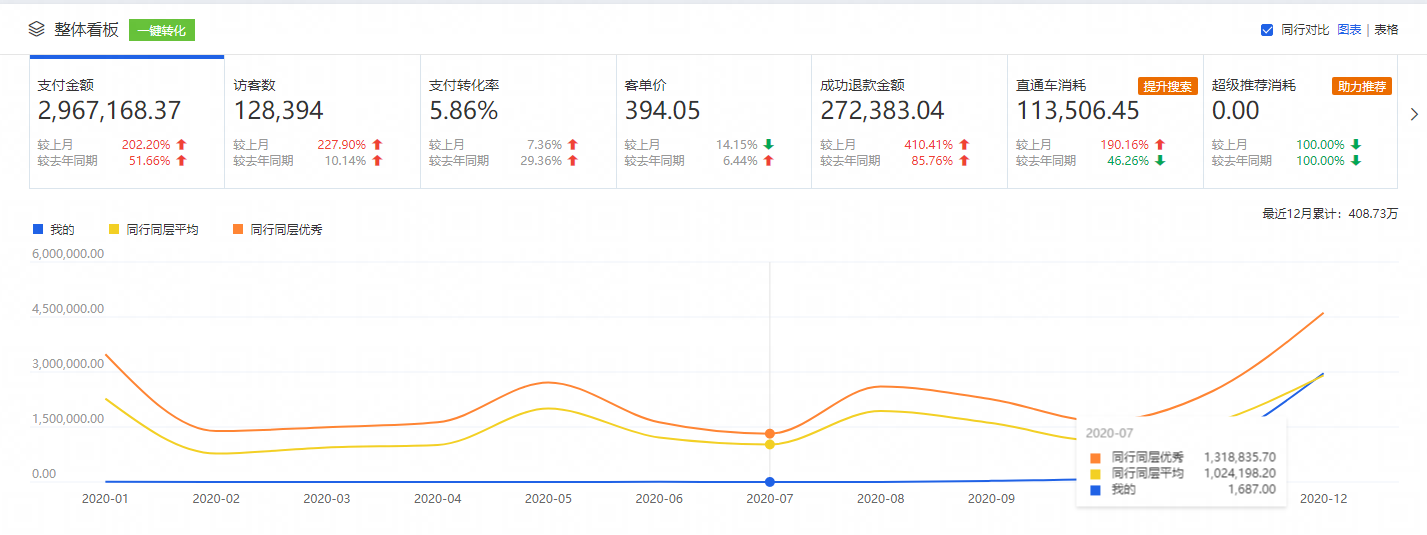Click tooltip value 1,318,835.70
Screen dimensions: 1427x535
1239,457
